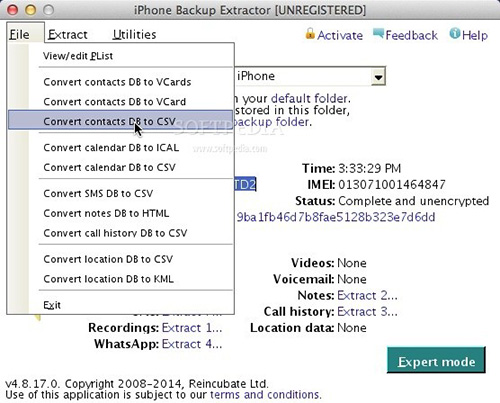500x403 pixels.
Task: Open the terms and conditions link
Action: pyautogui.click(x=265, y=395)
